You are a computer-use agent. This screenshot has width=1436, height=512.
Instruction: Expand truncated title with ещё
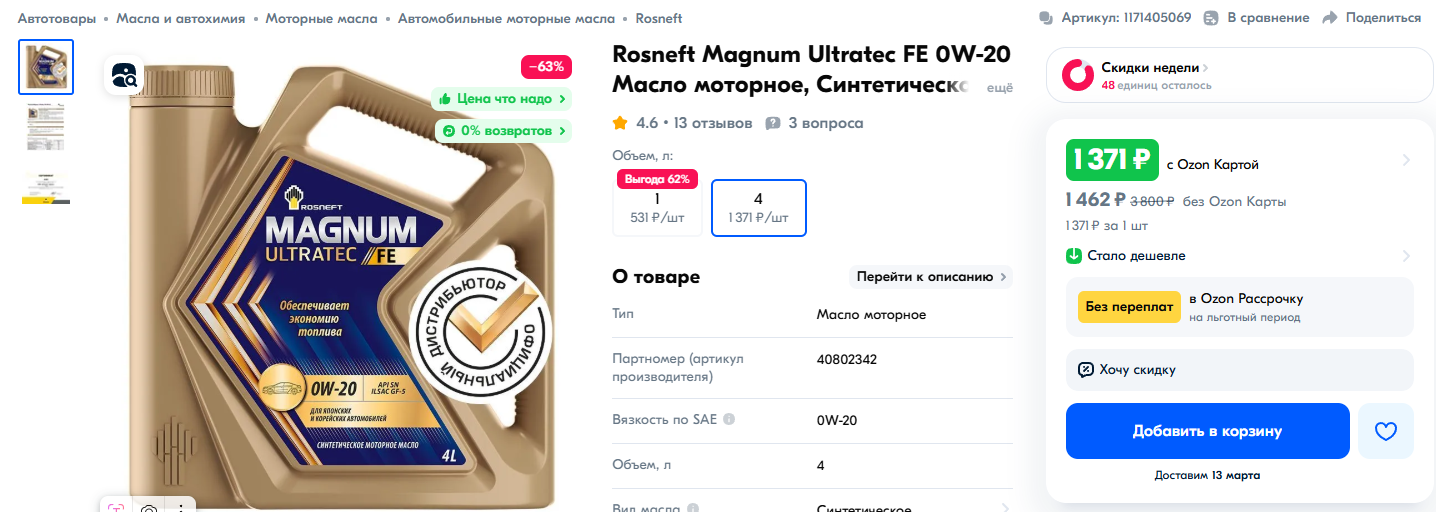(x=1000, y=88)
